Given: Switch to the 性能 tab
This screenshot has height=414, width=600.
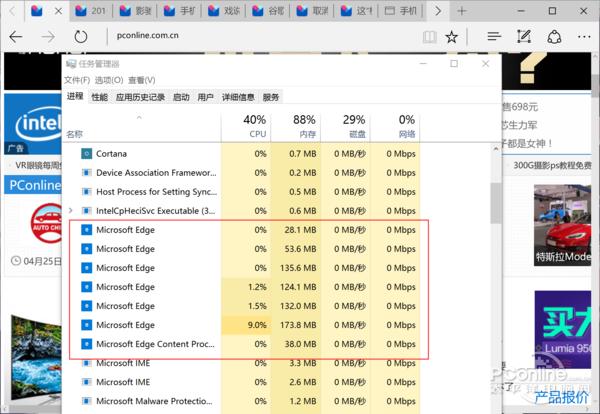Looking at the screenshot, I should [99, 97].
